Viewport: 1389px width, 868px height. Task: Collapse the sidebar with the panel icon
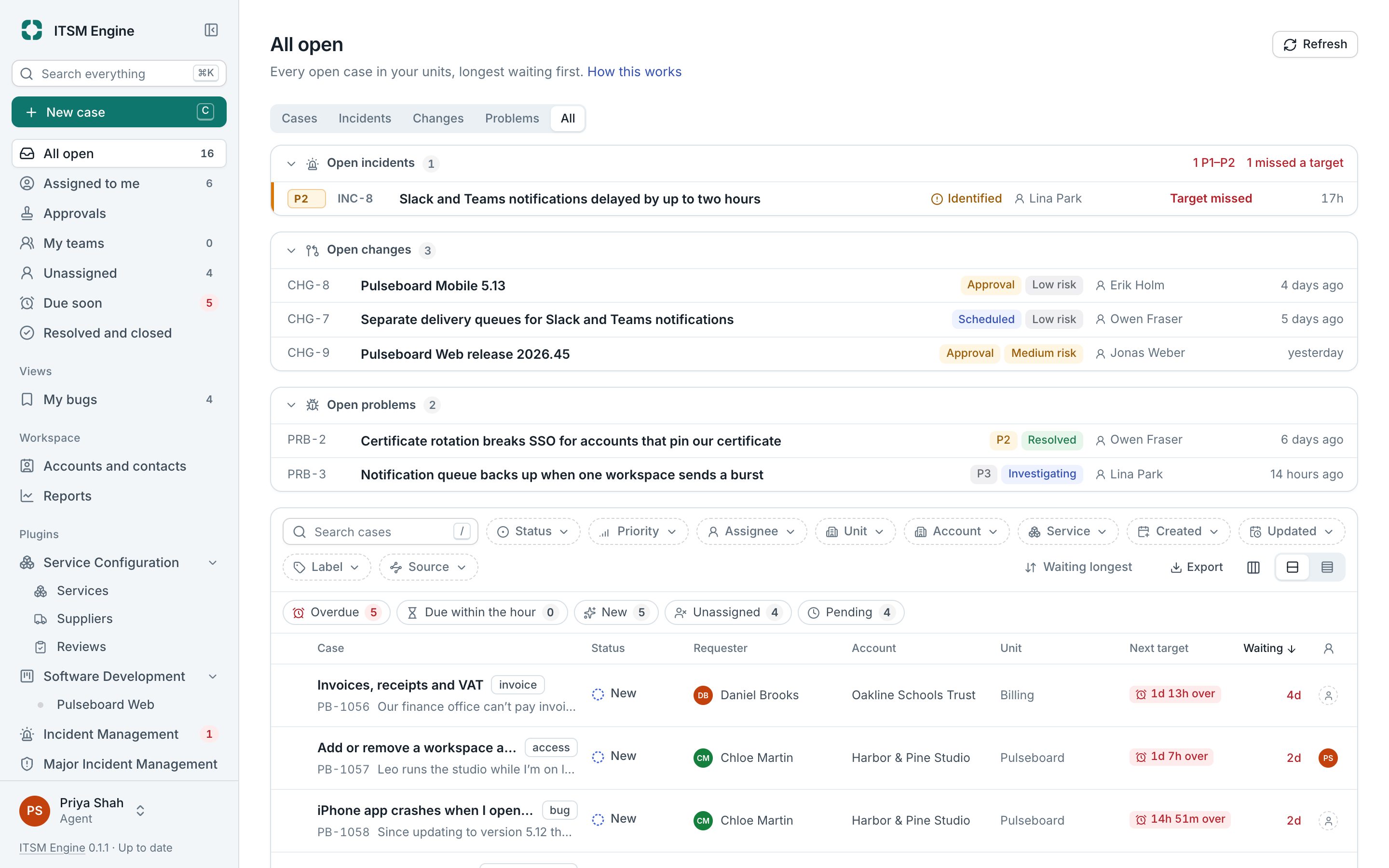(211, 30)
